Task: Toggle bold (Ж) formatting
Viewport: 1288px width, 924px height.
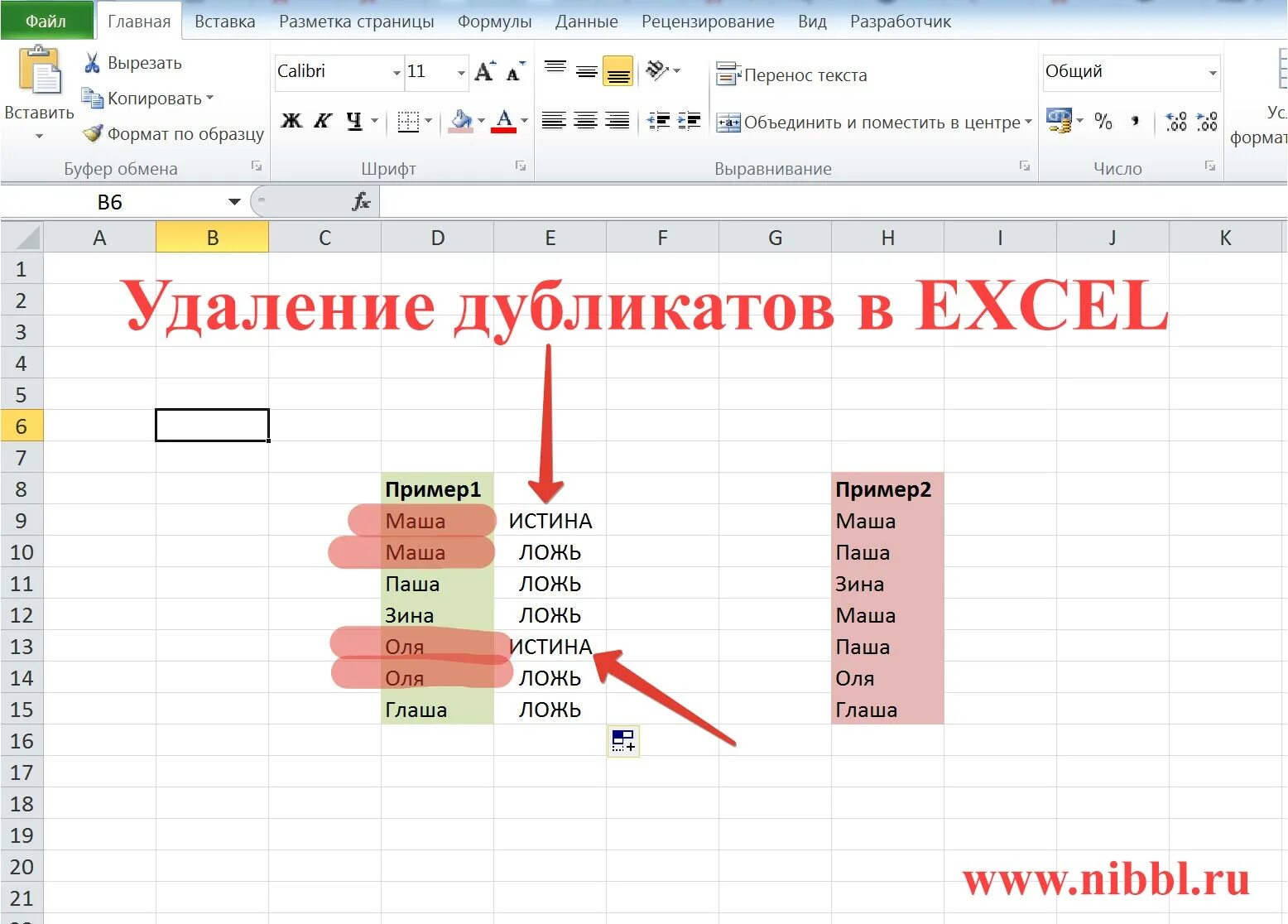Action: tap(291, 121)
